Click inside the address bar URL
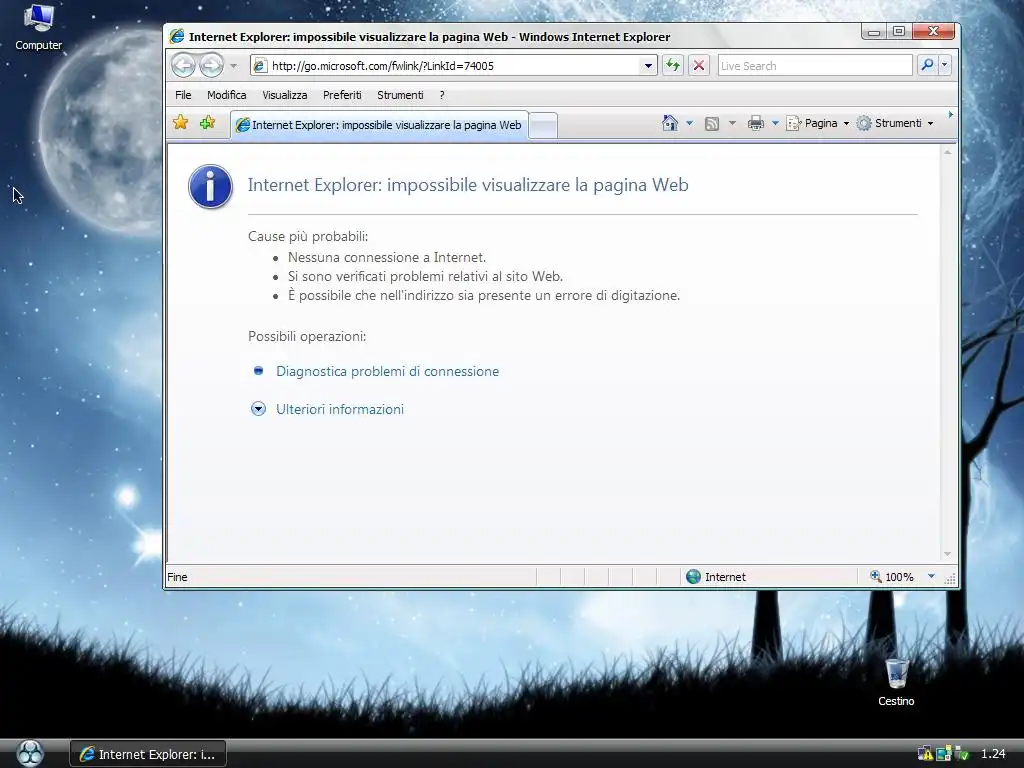 (454, 66)
